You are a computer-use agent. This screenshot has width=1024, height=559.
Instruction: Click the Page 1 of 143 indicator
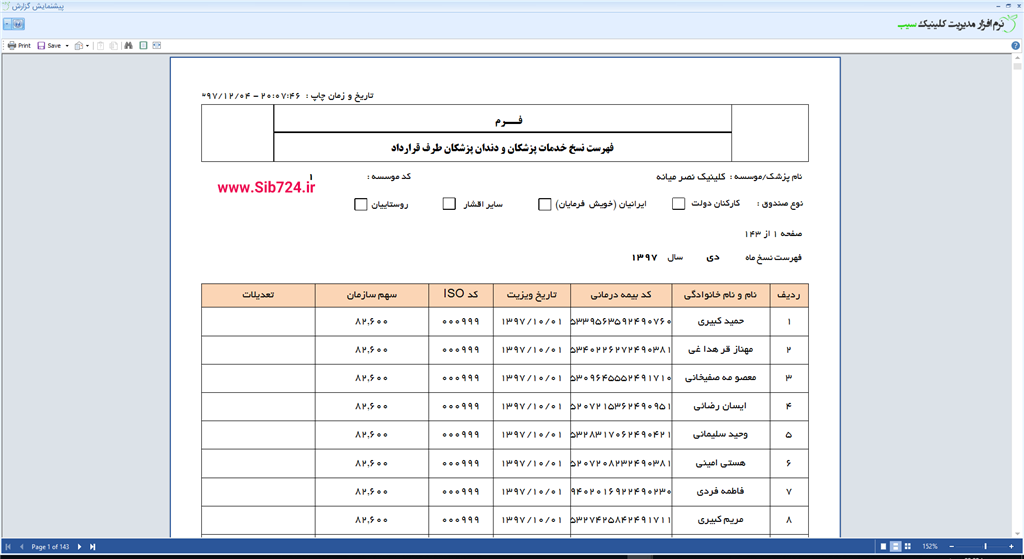[50, 547]
